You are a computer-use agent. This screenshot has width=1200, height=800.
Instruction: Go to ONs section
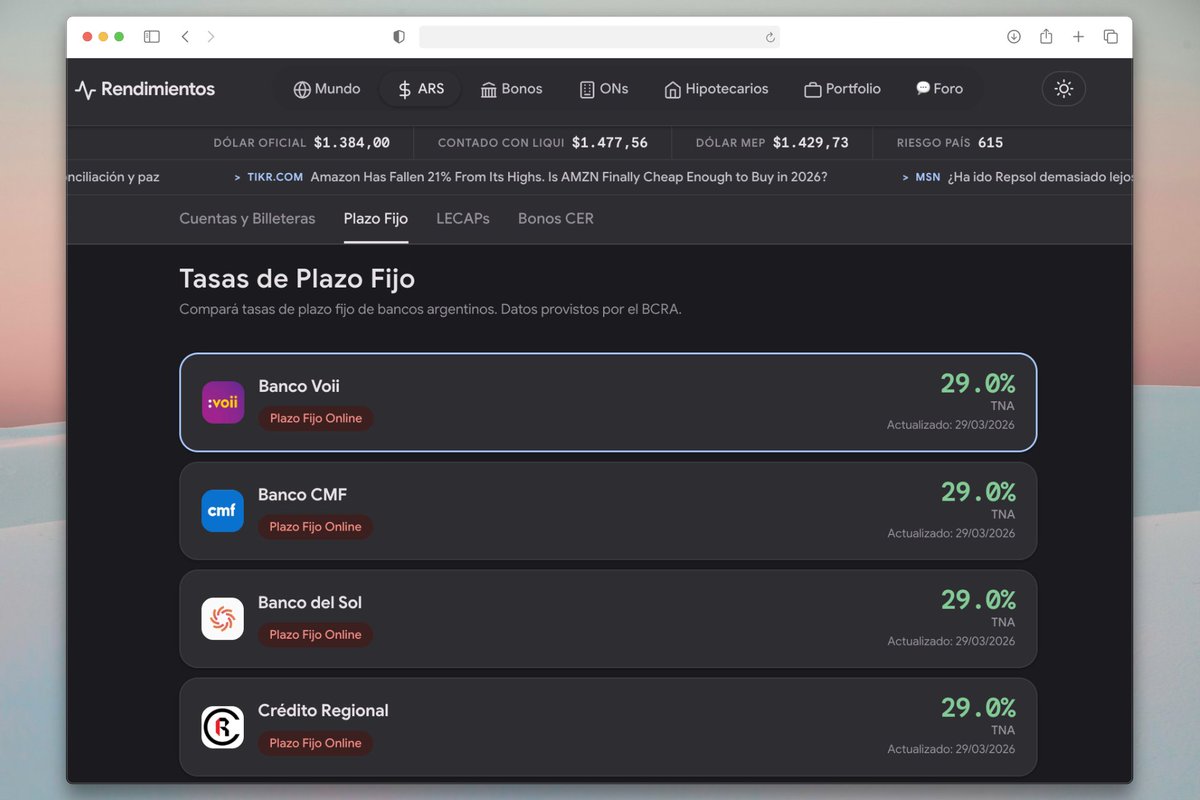pyautogui.click(x=604, y=89)
